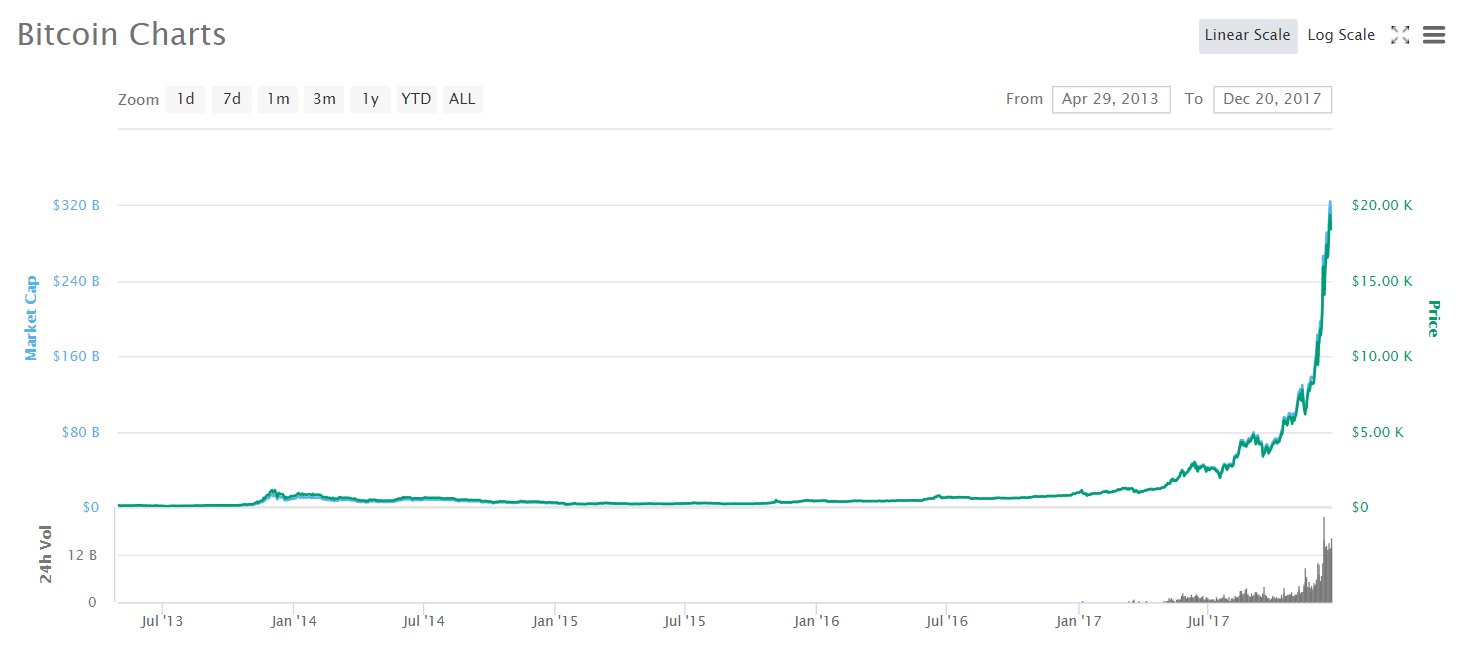
Task: Click the Jul '15 date label
Action: pos(685,621)
